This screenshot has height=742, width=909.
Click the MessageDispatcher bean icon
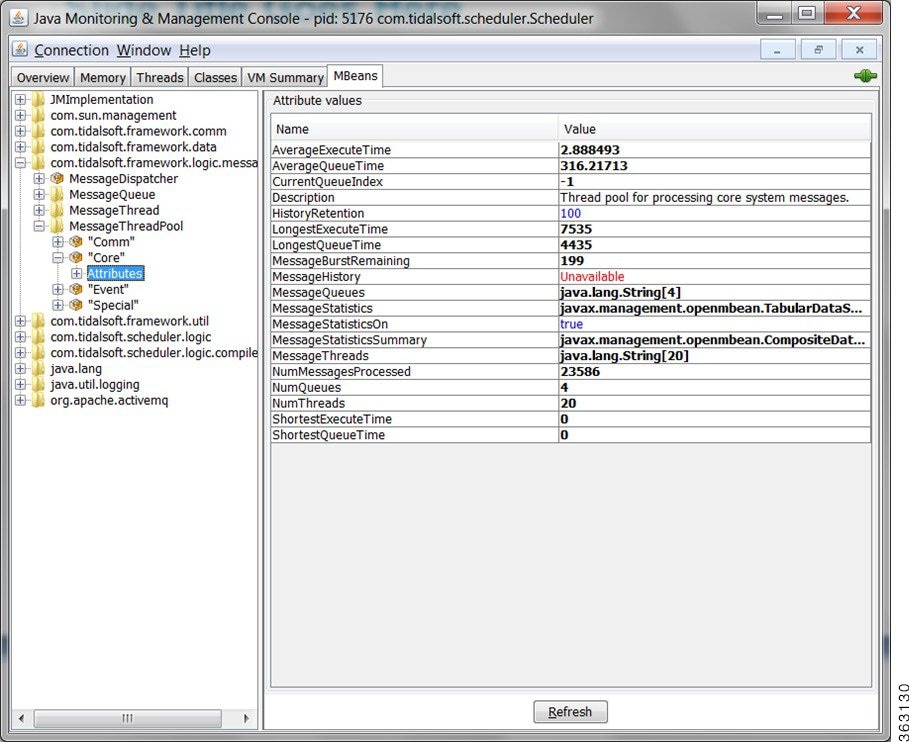[x=57, y=179]
